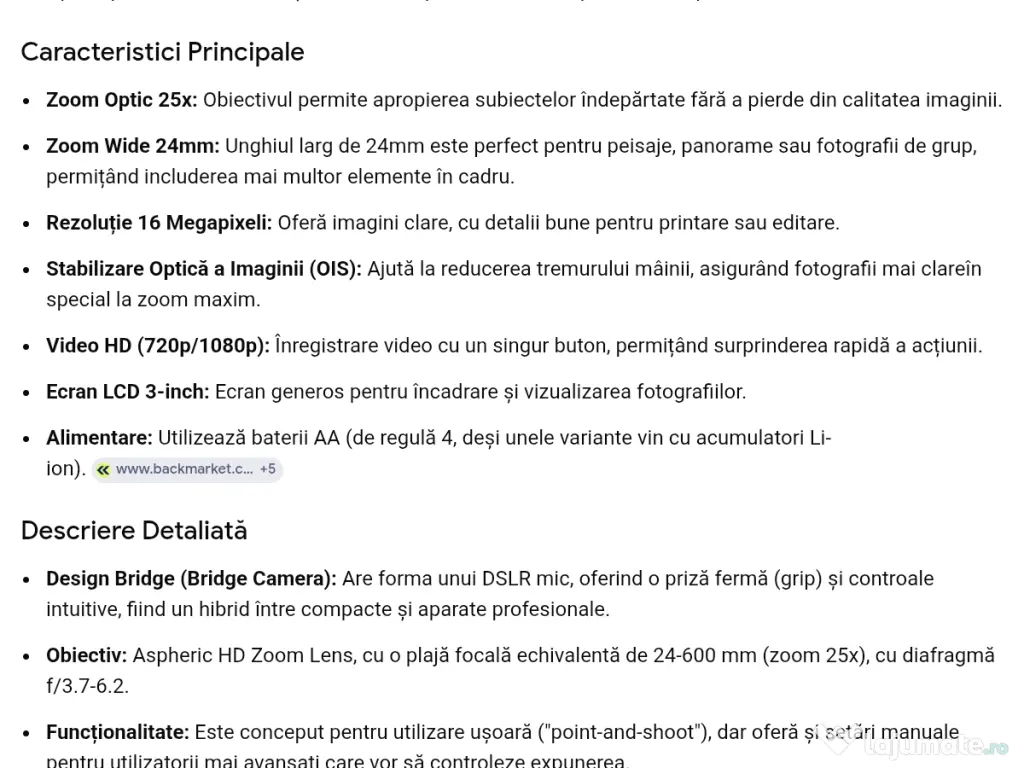Click the 'Zoom Wide 24mm:' bold label

(132, 146)
